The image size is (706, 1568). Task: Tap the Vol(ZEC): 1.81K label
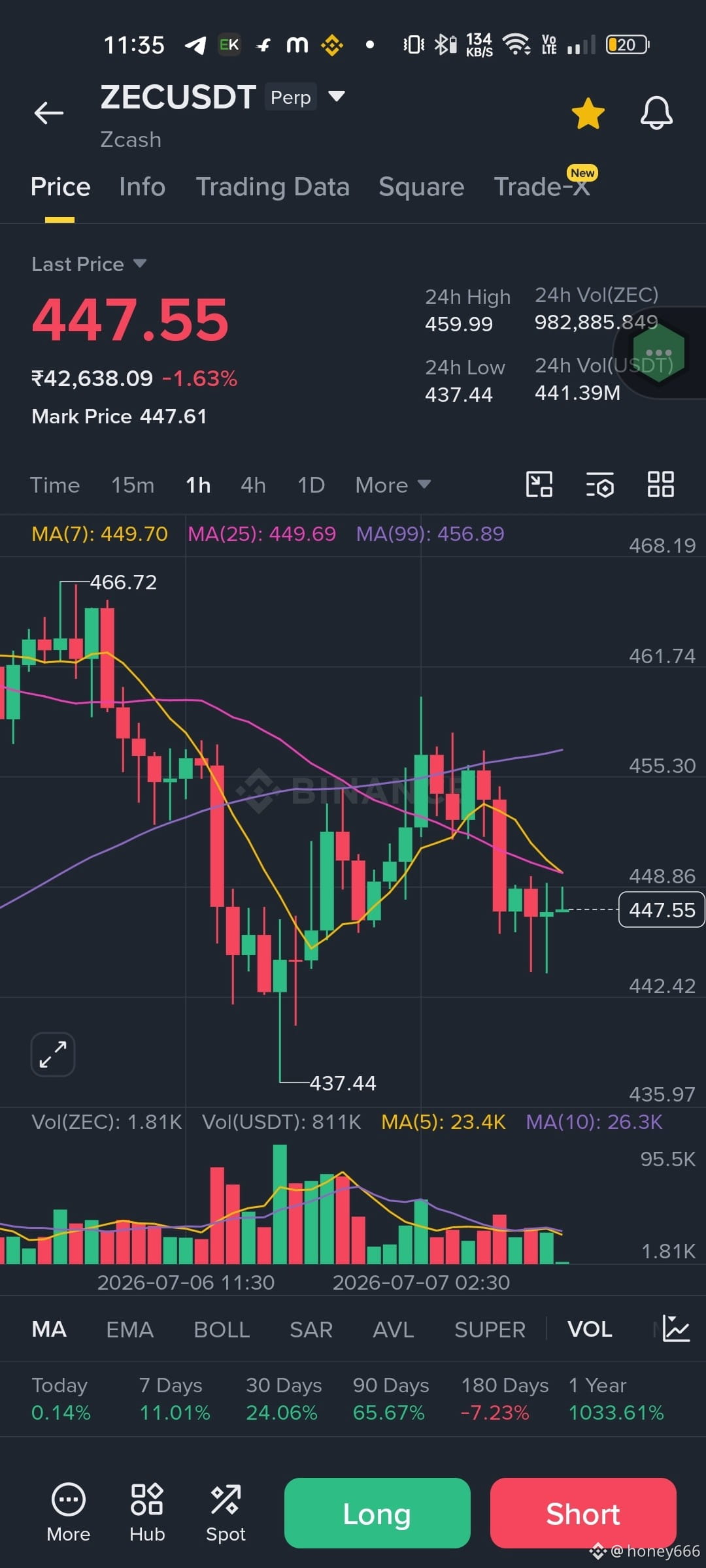pos(107,1122)
